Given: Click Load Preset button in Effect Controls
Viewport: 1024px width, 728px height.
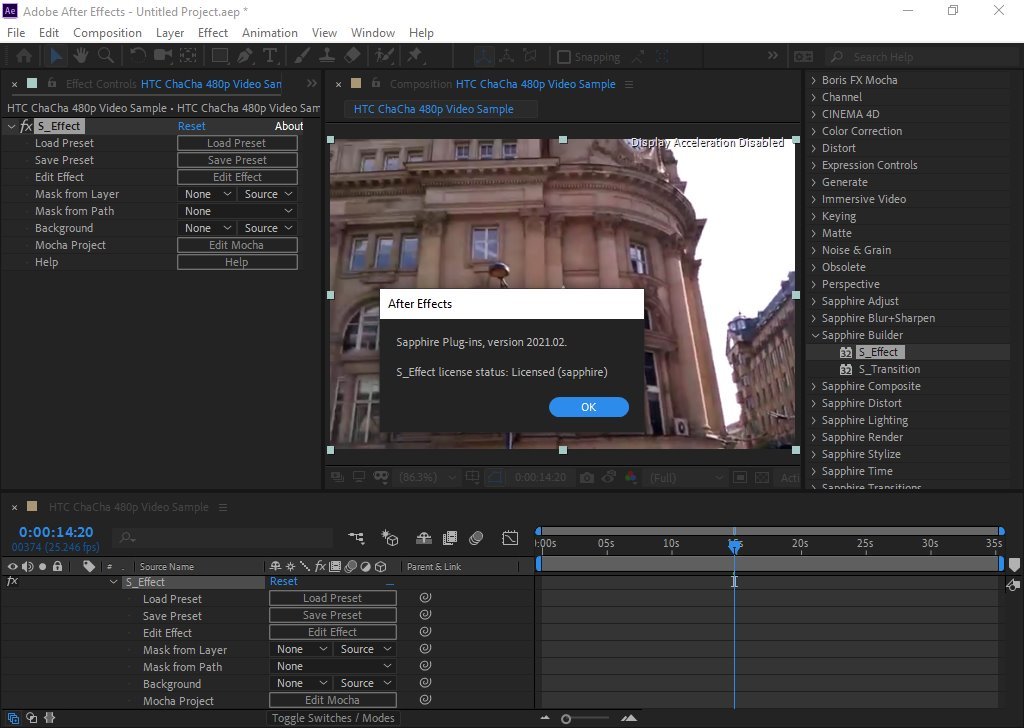Looking at the screenshot, I should 237,143.
